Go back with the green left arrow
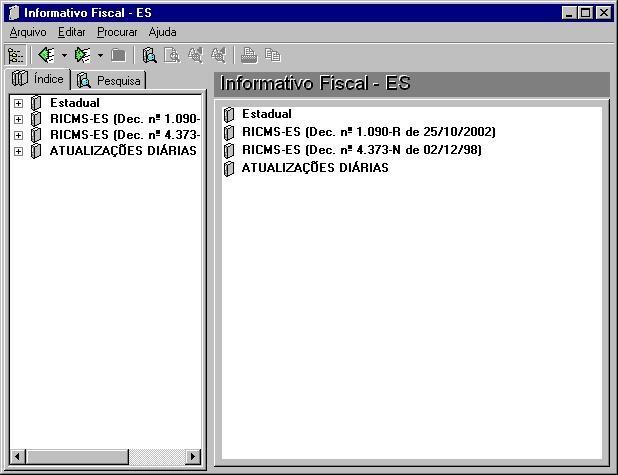Screen dimensions: 618x475 pos(46,55)
